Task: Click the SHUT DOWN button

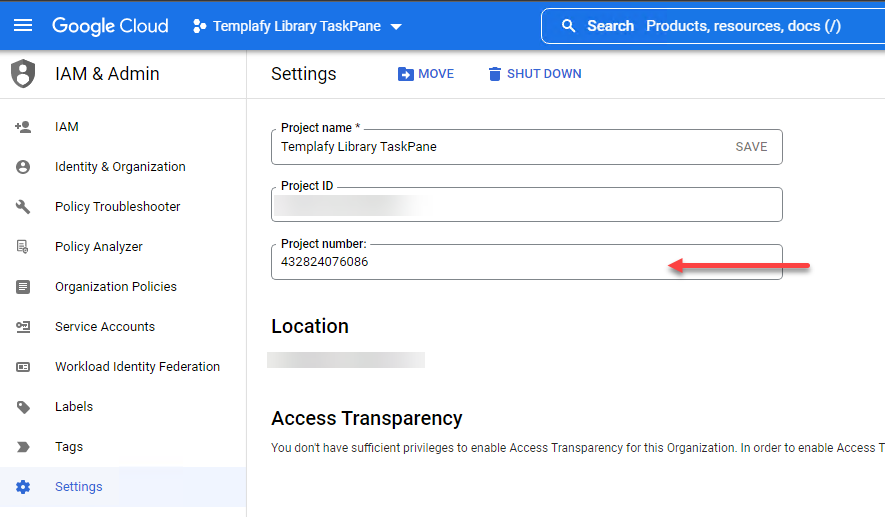Action: coord(534,74)
